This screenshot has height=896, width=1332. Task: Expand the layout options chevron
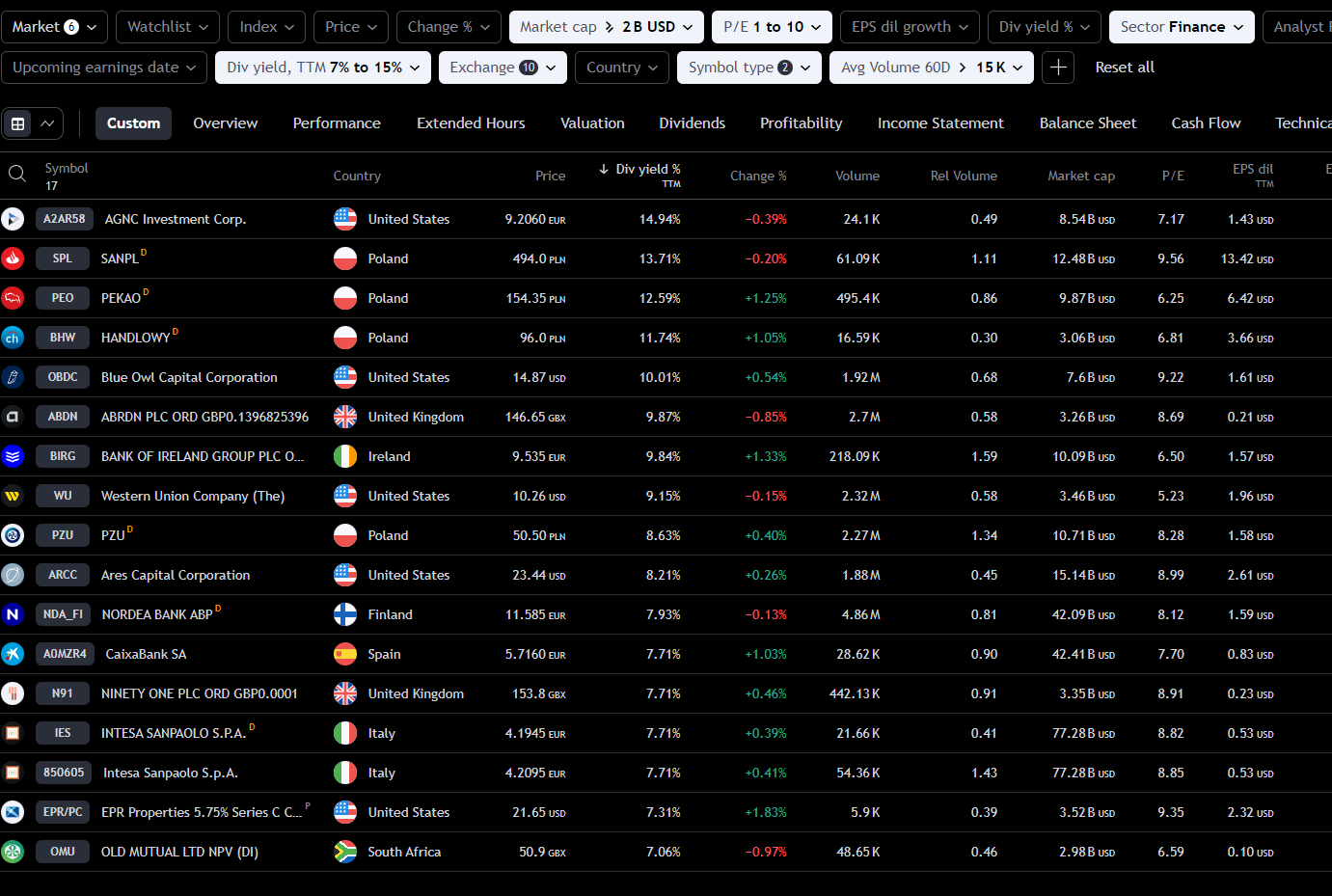47,123
